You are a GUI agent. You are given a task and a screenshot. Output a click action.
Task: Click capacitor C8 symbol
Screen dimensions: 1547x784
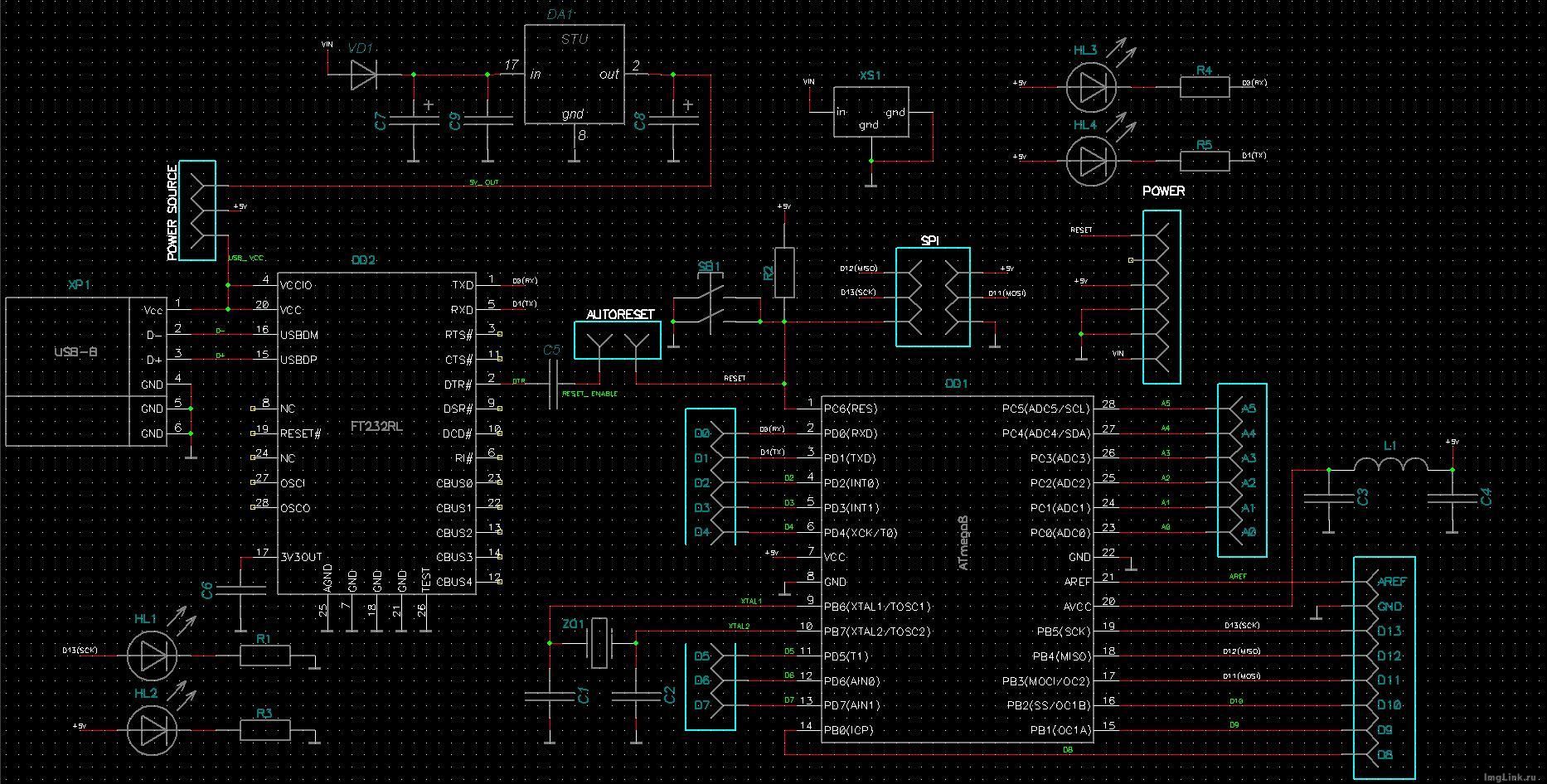tap(672, 121)
